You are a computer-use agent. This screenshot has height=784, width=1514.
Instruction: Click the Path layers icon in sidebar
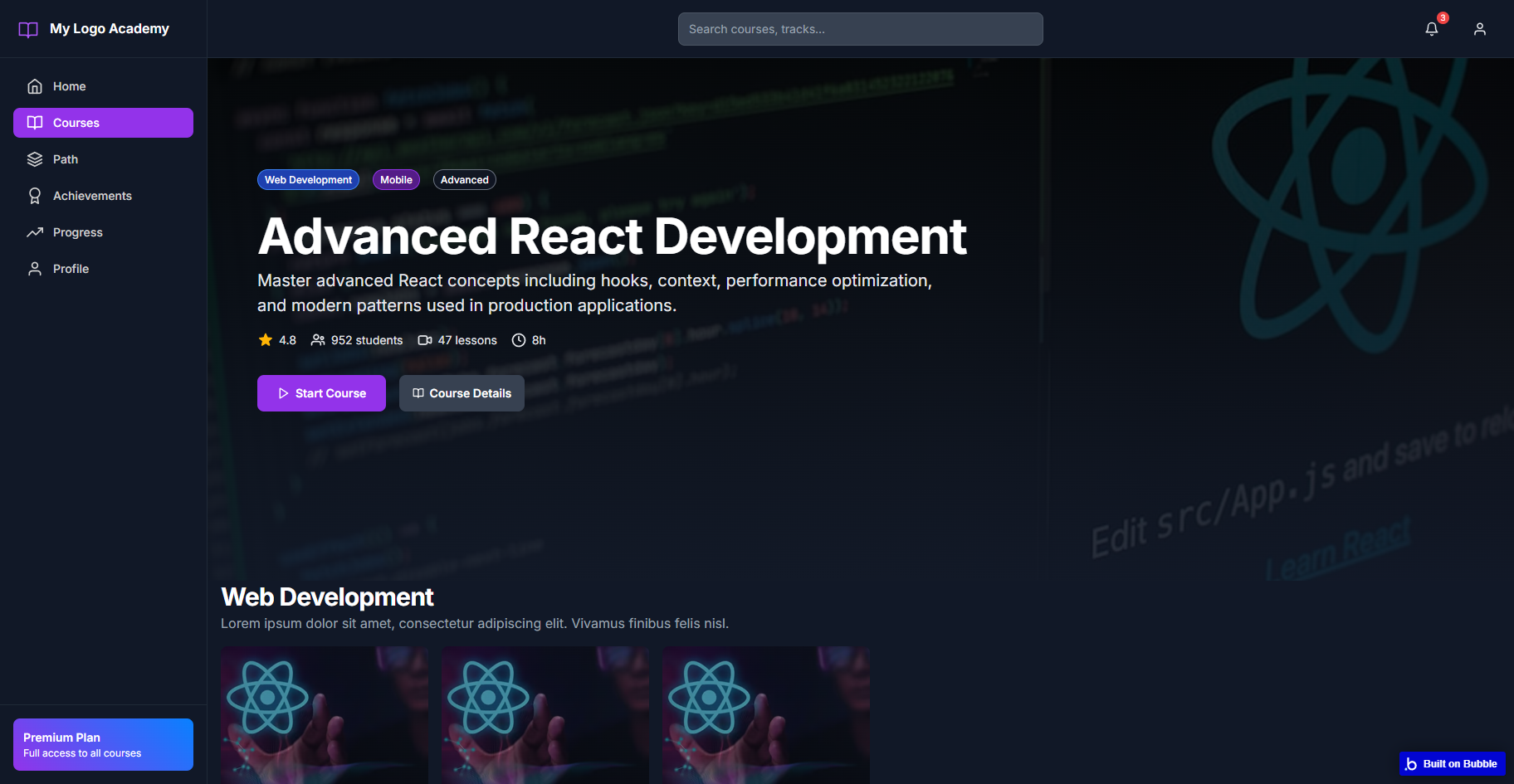tap(35, 159)
